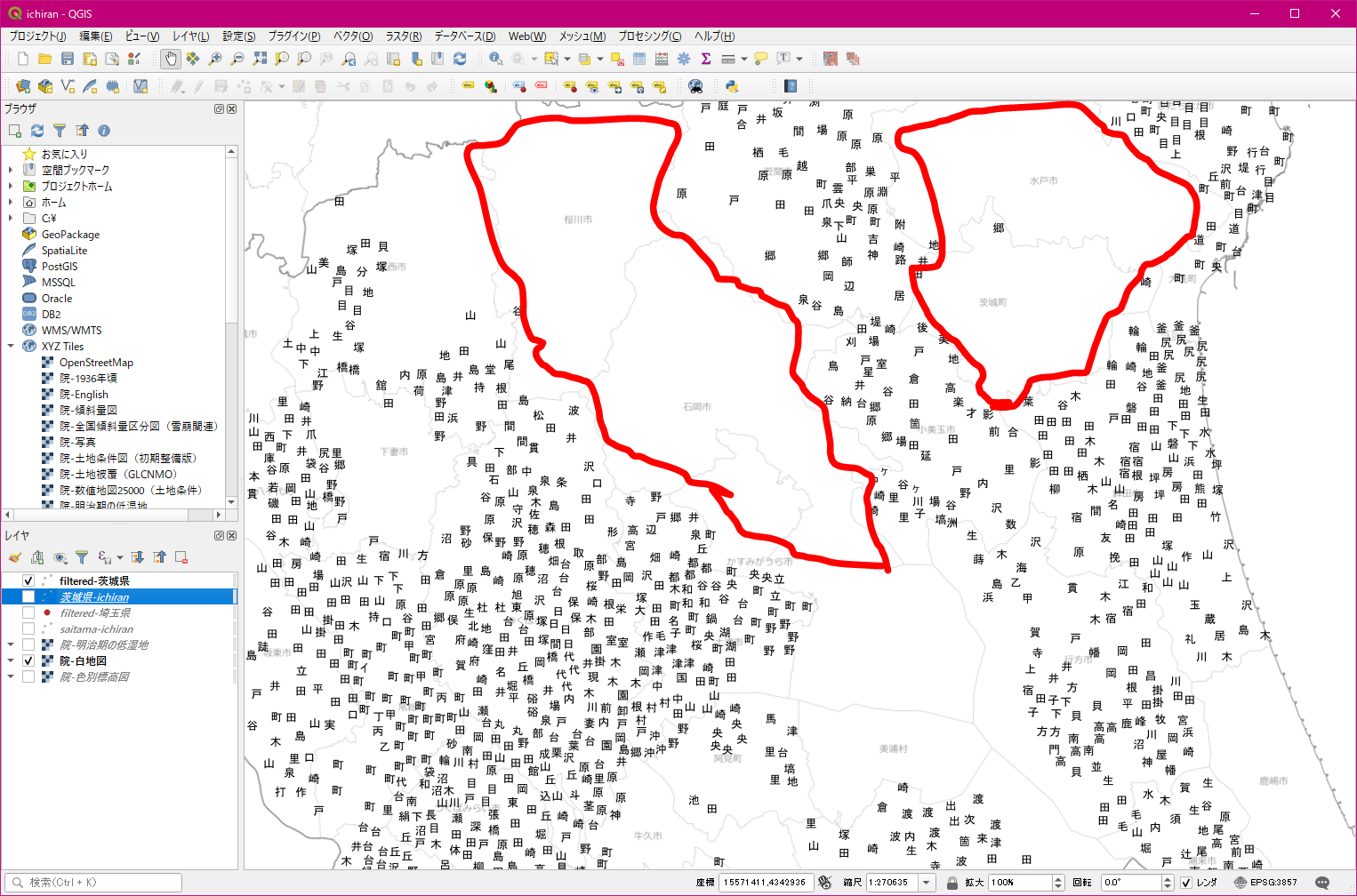Image resolution: width=1357 pixels, height=896 pixels.
Task: Toggle the レンダ render checkbox
Action: pyautogui.click(x=1185, y=883)
